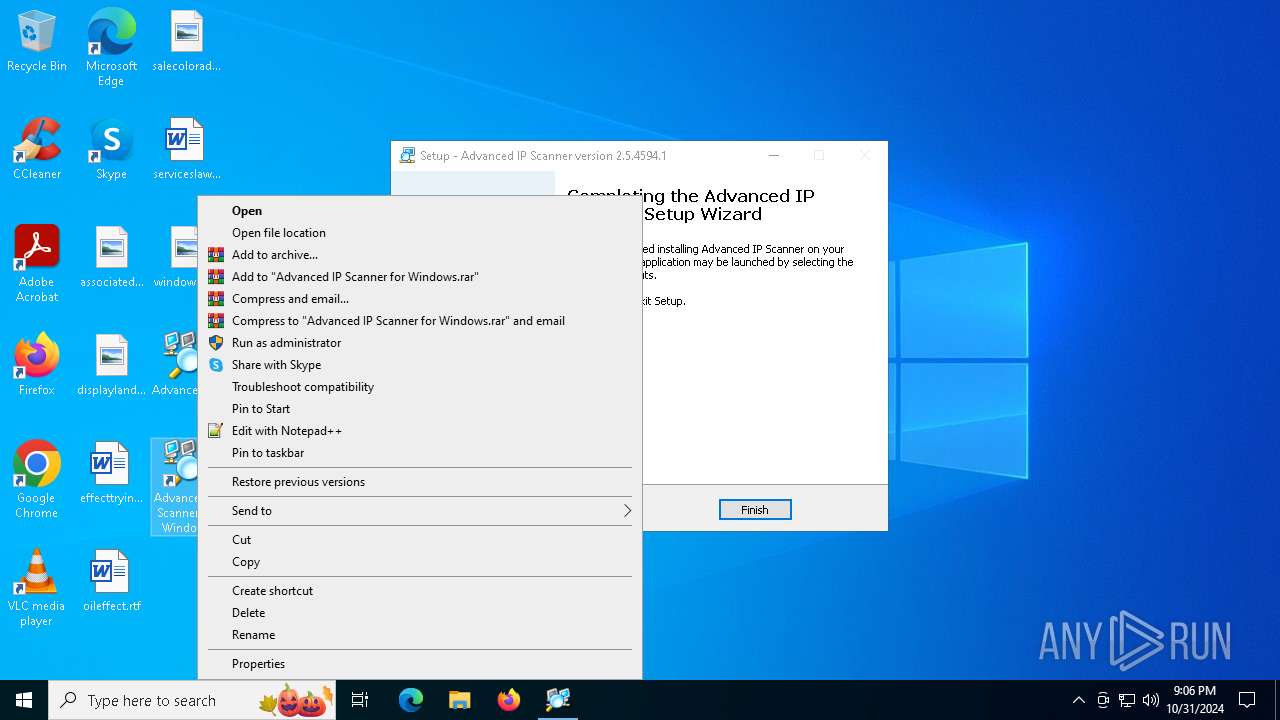This screenshot has height=720, width=1280.
Task: Select the serviceslaw Word document icon
Action: 186,150
